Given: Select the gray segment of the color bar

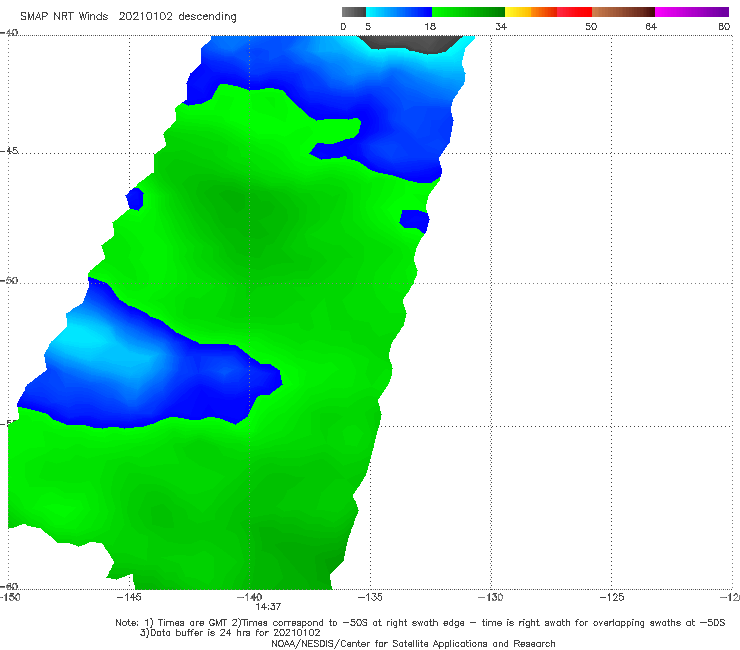Looking at the screenshot, I should [353, 12].
